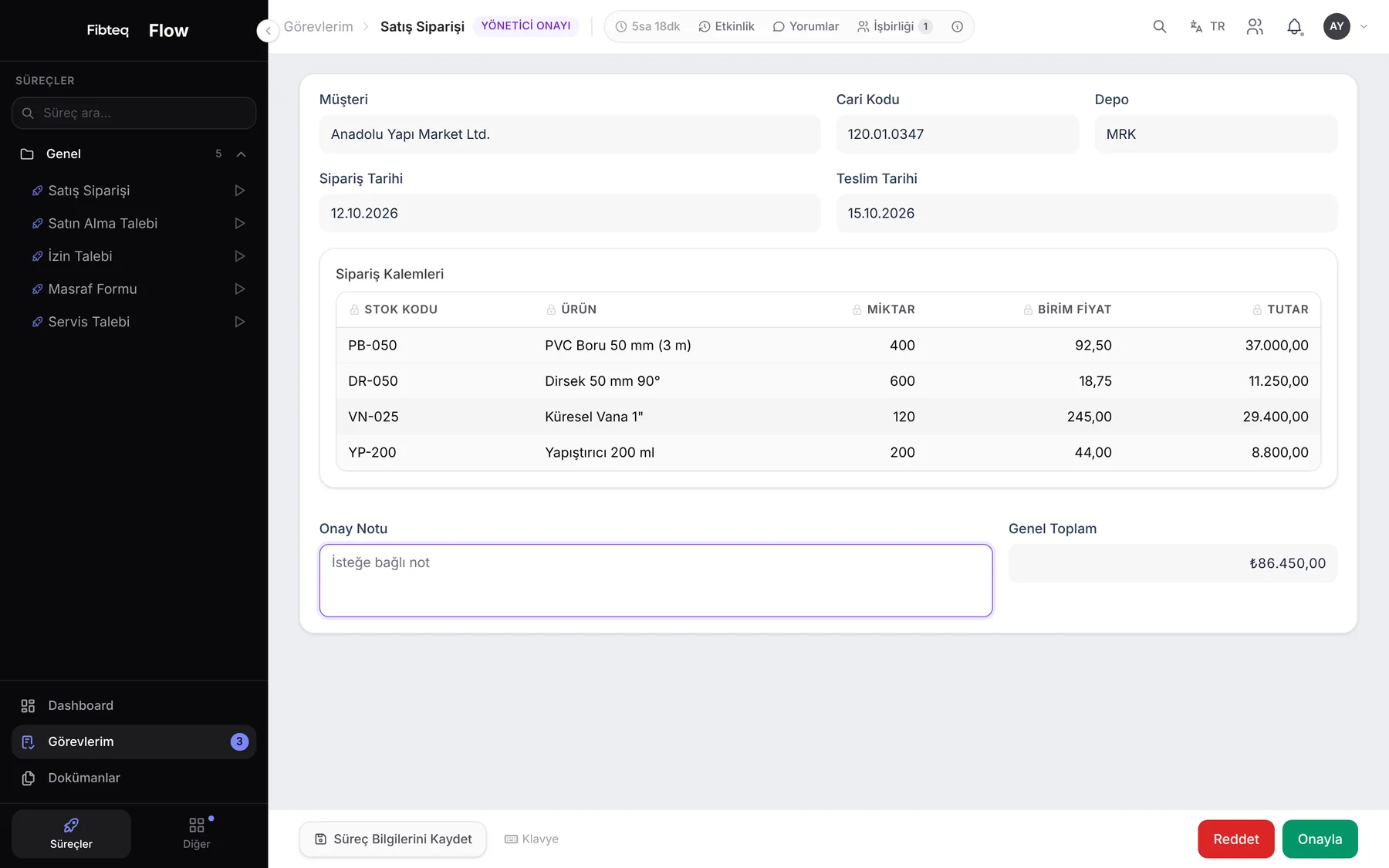1389x868 pixels.
Task: Go back to Görevlerim breadcrumb
Action: [x=318, y=26]
